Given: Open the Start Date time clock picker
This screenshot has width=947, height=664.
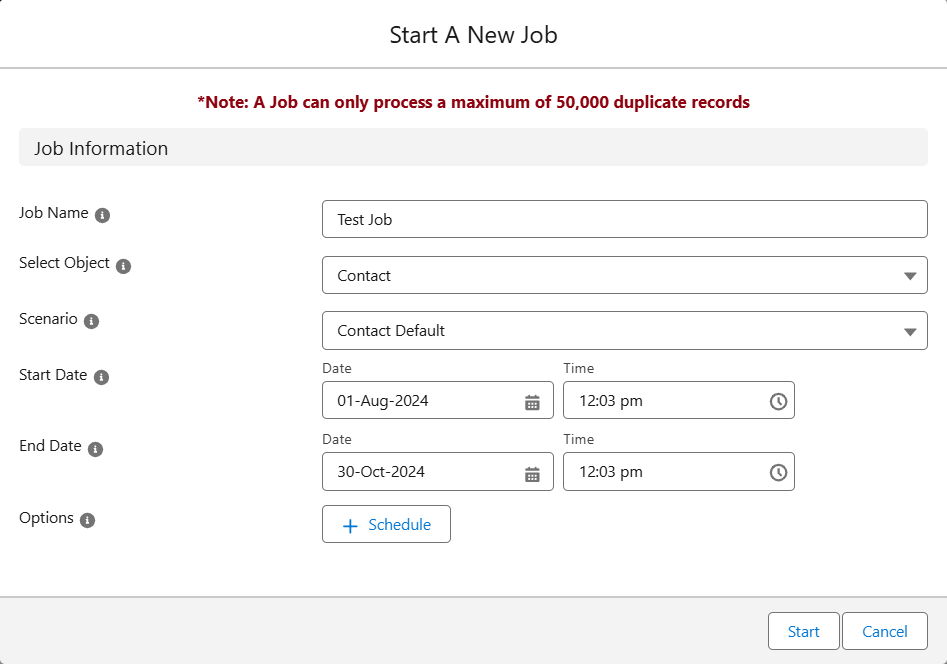Looking at the screenshot, I should (x=778, y=401).
